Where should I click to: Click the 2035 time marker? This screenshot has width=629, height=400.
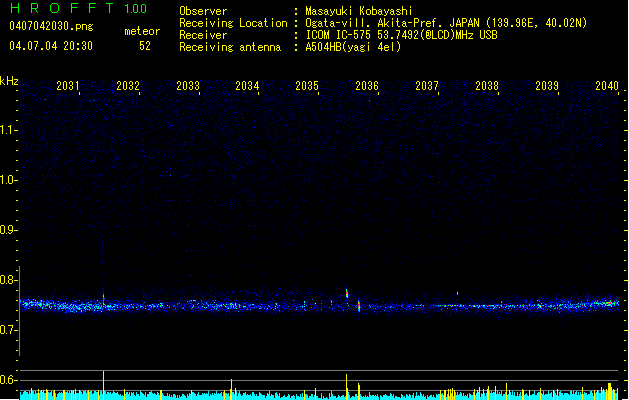tap(307, 86)
